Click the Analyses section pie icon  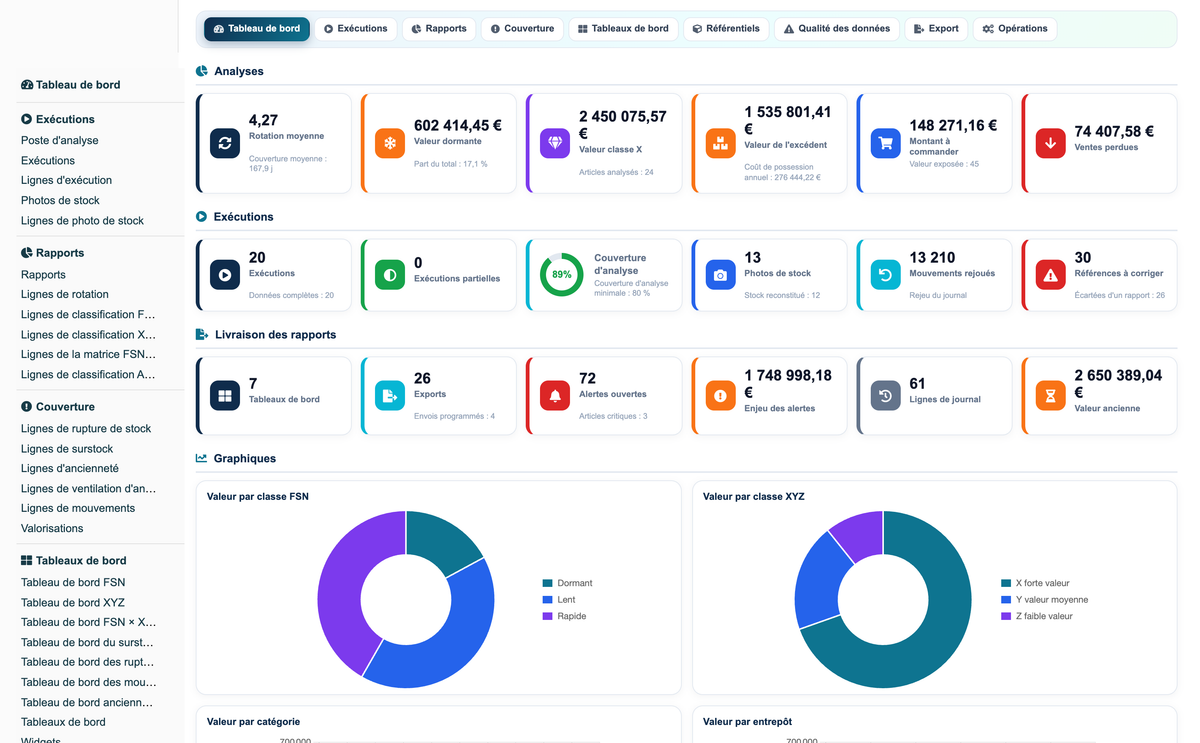(x=202, y=71)
